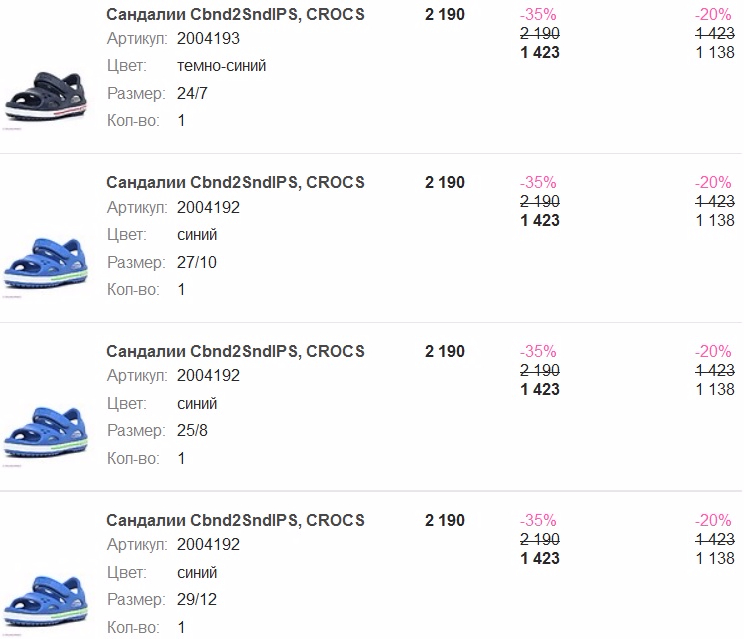Image resolution: width=744 pixels, height=639 pixels.
Task: Click the "темно-синий" color value
Action: (221, 66)
